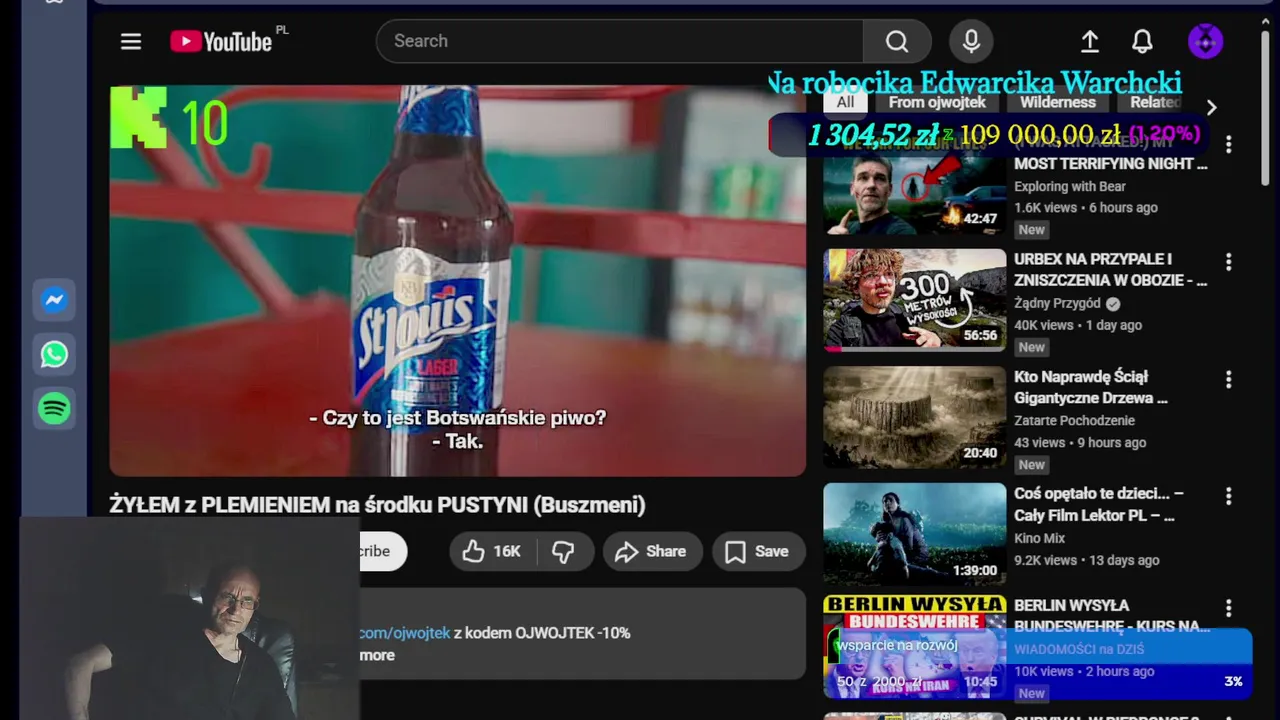Like the video with 16K thumbs-up
Viewport: 1280px width, 720px height.
[493, 551]
